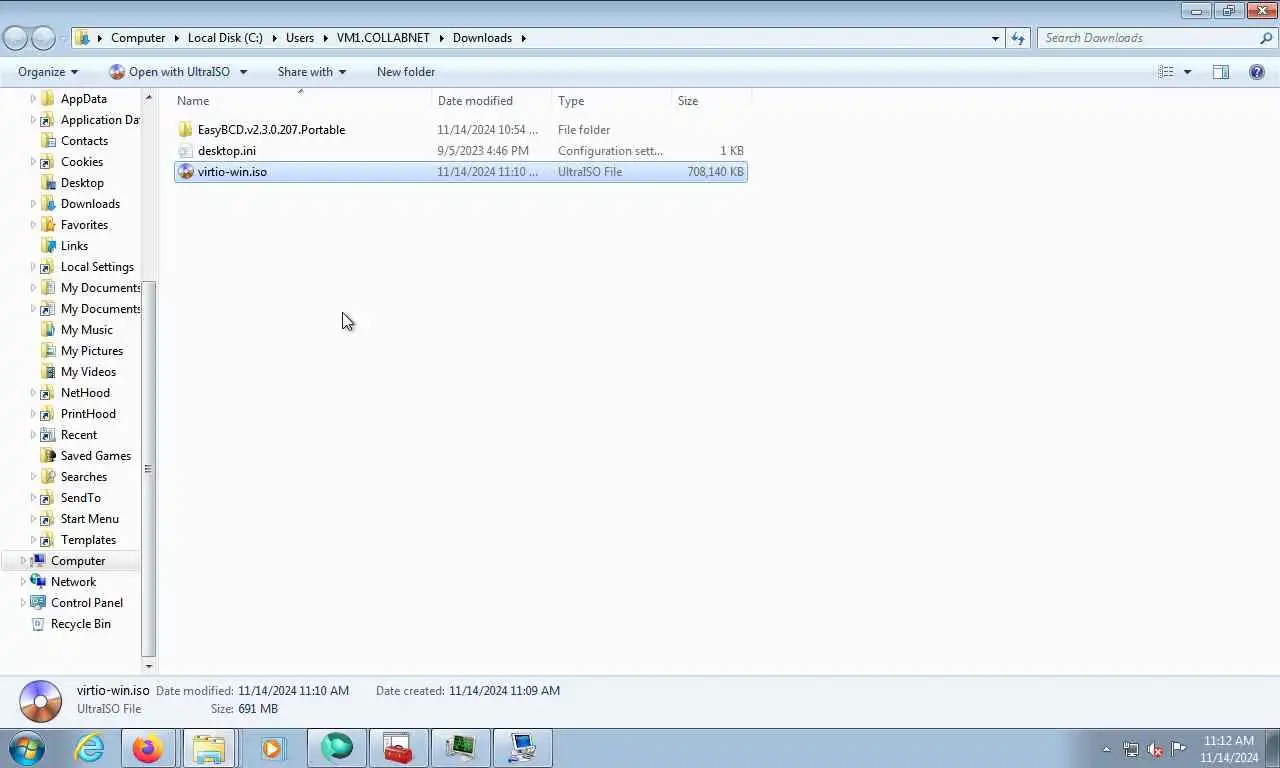Screen dimensions: 1280x768
Task: Sort by Date modified column header
Action: (x=491, y=101)
